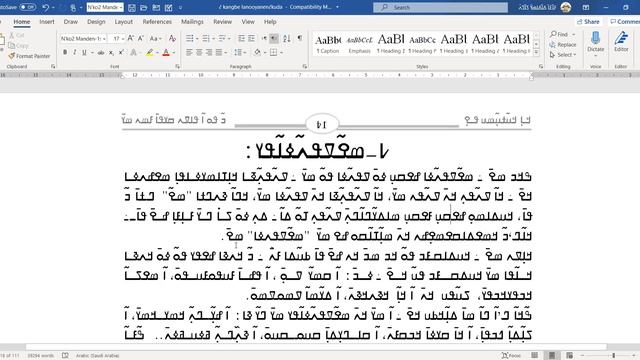Viewport: 640px width, 360px height.
Task: Focus the title bar Search box
Action: [x=440, y=7]
